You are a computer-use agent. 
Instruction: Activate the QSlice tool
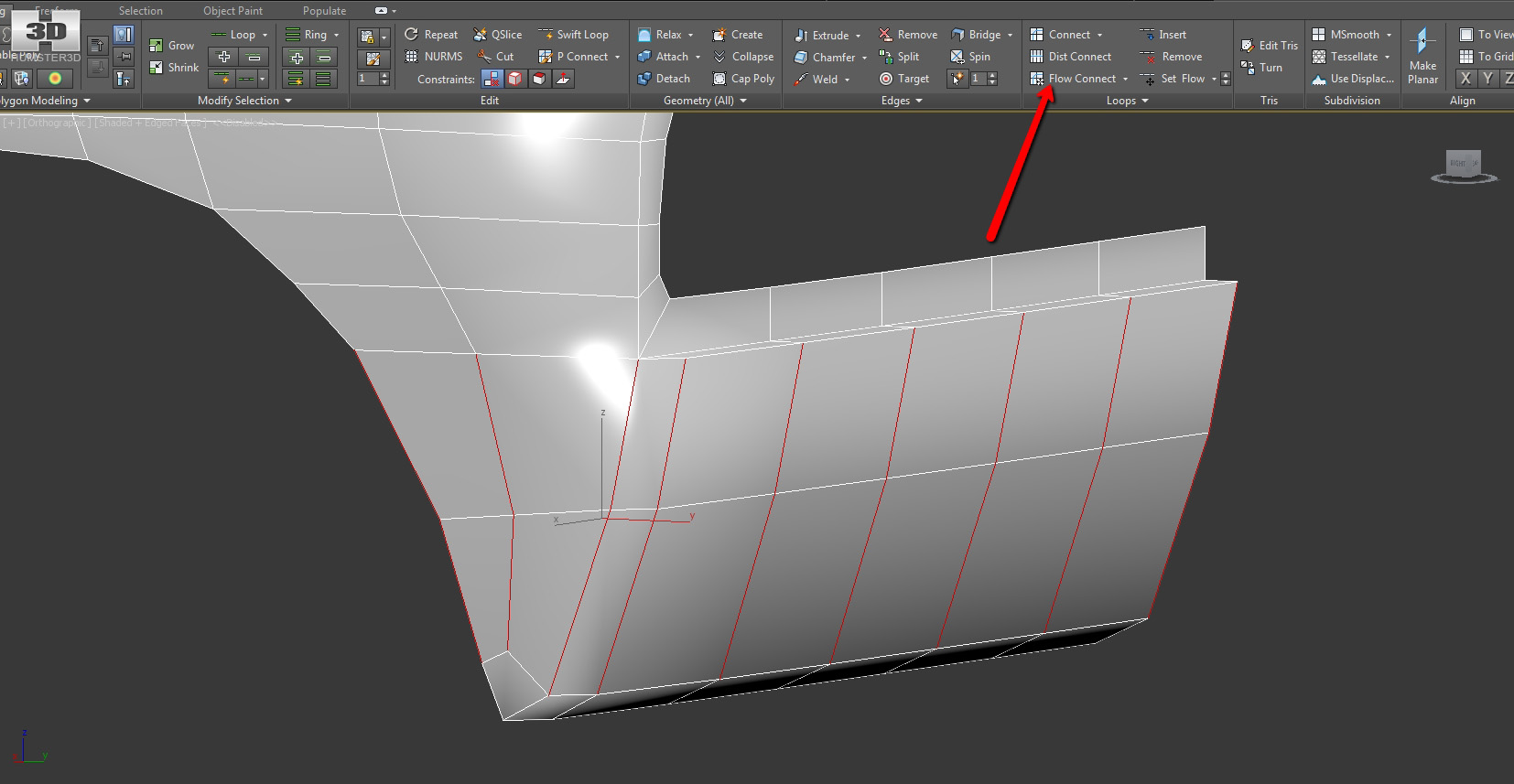pos(498,35)
